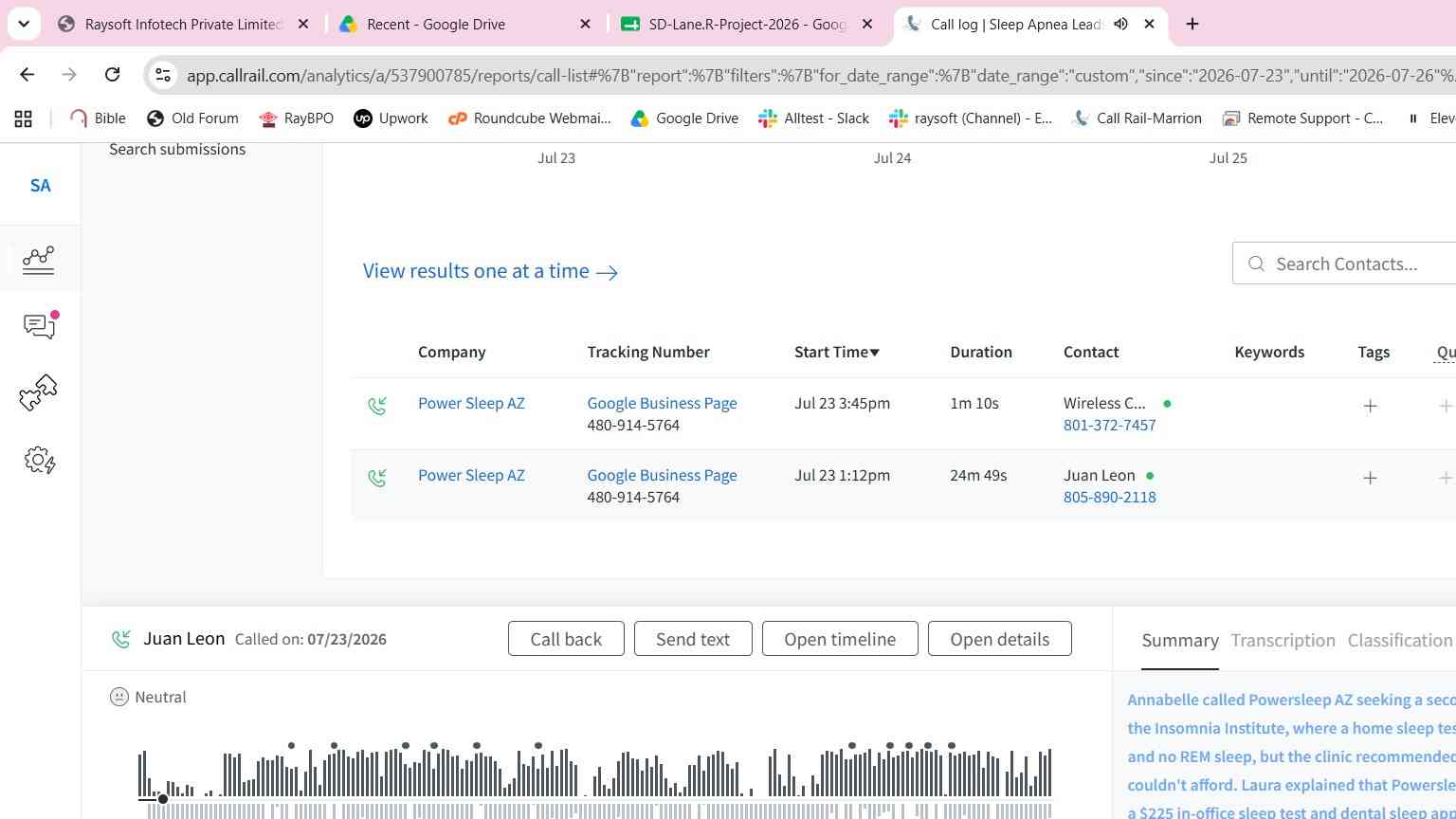Switch to the Transcription tab
This screenshot has width=1456, height=819.
1283,641
